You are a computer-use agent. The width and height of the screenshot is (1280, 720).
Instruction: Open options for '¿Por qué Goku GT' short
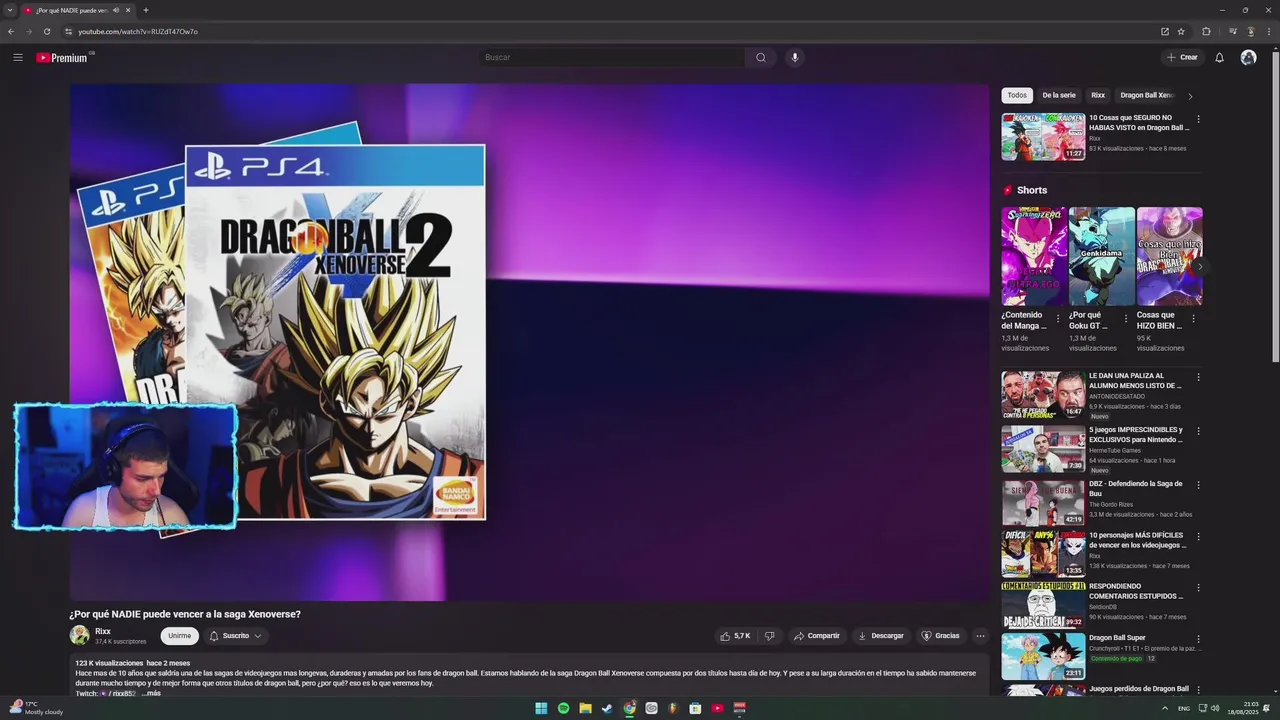[x=1125, y=319]
